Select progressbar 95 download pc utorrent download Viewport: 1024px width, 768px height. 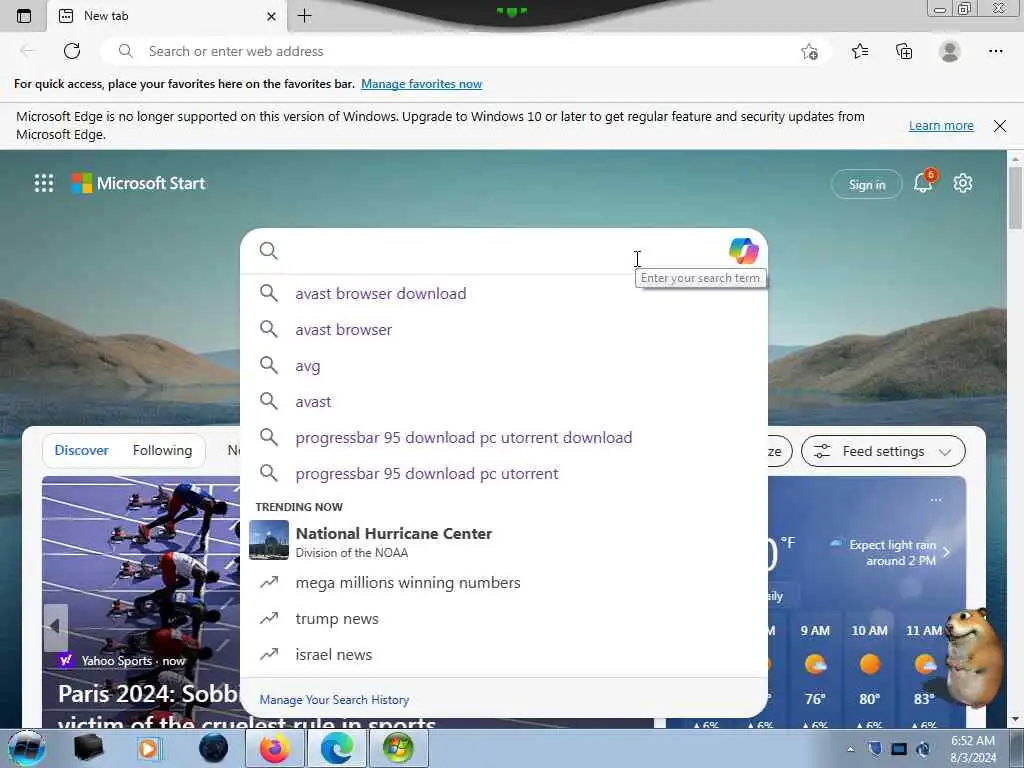click(504, 438)
